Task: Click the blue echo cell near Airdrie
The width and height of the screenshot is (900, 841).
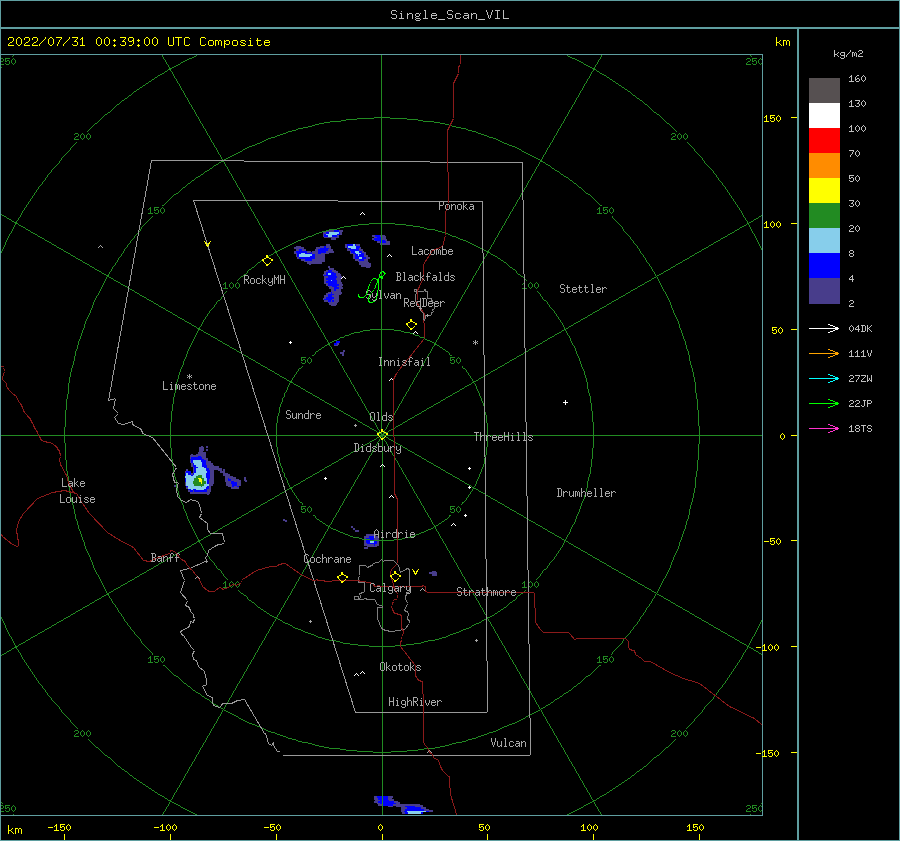Action: 371,540
